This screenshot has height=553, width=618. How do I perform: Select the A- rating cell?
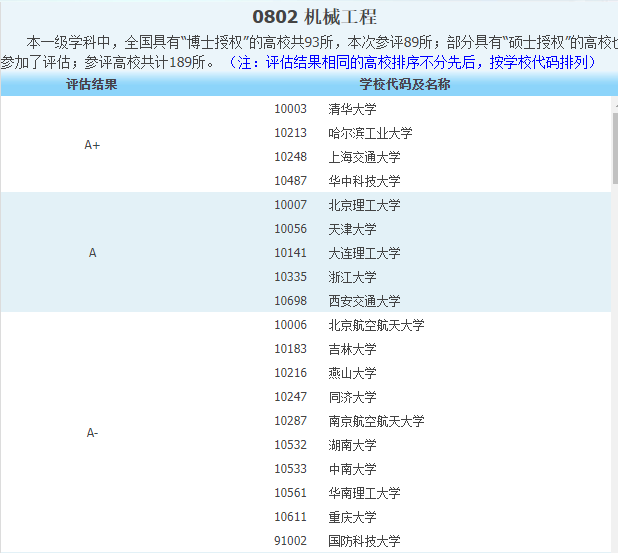pos(92,433)
